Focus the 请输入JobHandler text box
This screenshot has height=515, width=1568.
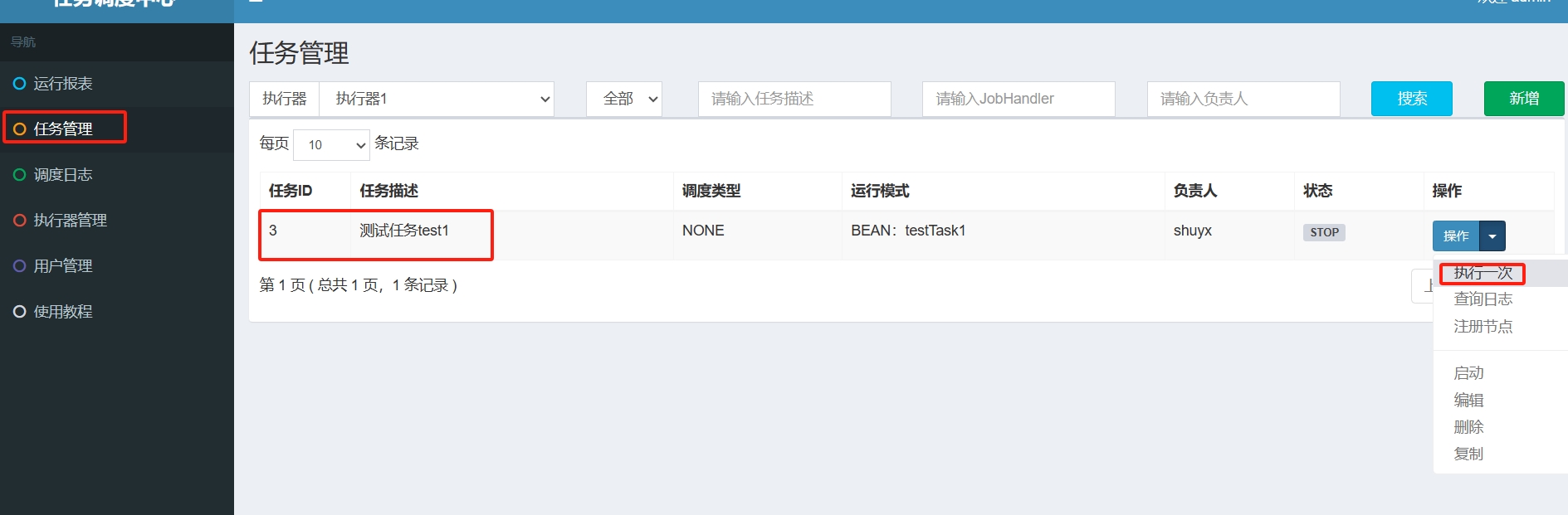click(x=1018, y=99)
